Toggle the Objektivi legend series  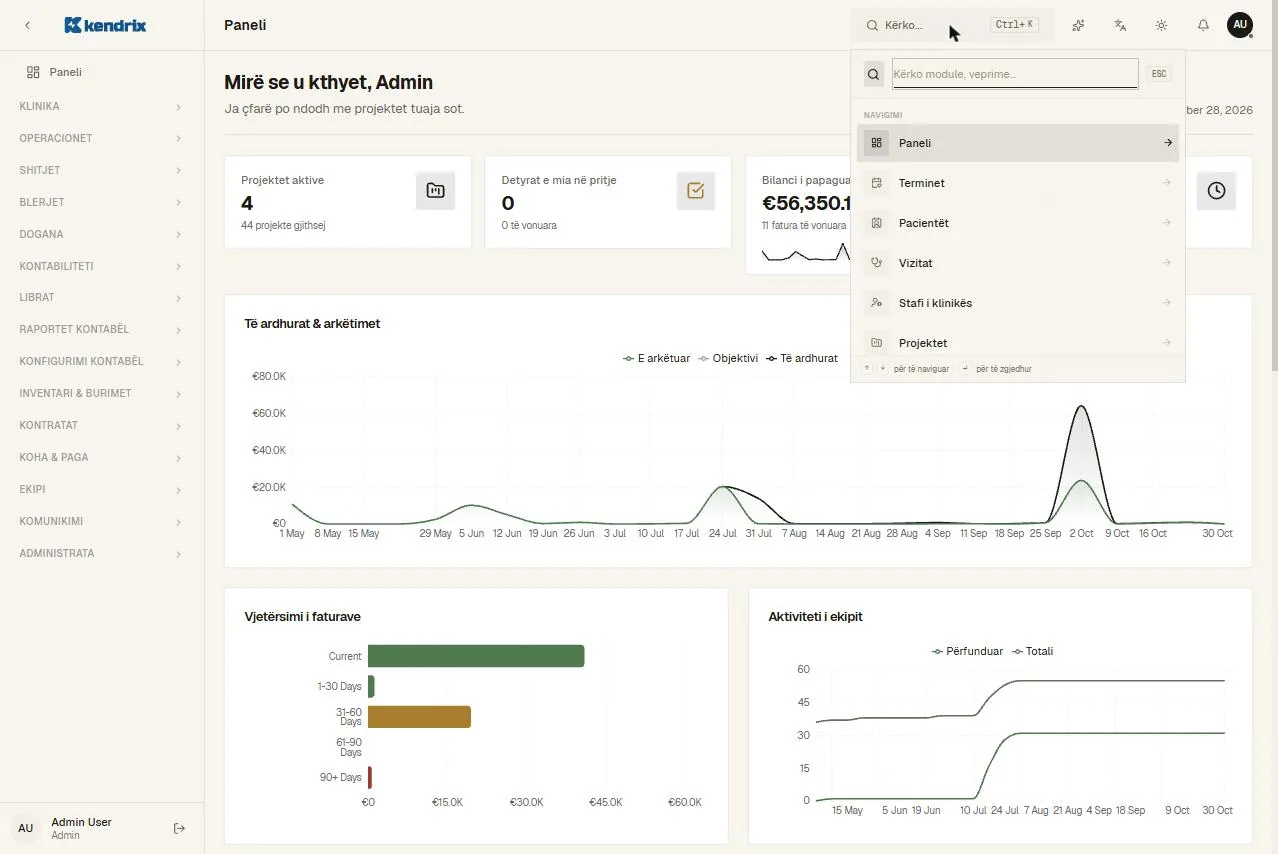coord(728,358)
